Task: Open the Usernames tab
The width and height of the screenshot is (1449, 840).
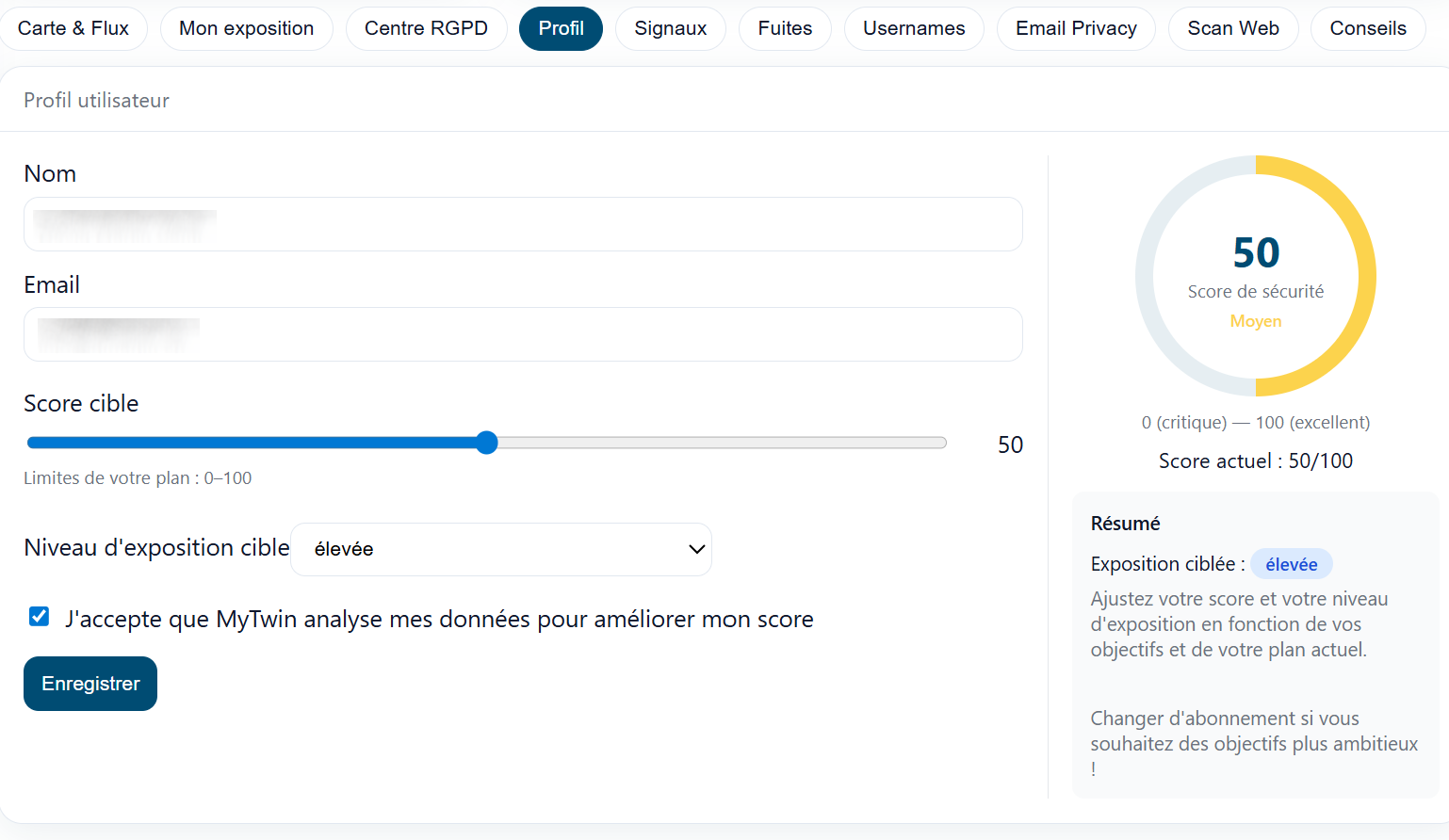Action: point(913,28)
